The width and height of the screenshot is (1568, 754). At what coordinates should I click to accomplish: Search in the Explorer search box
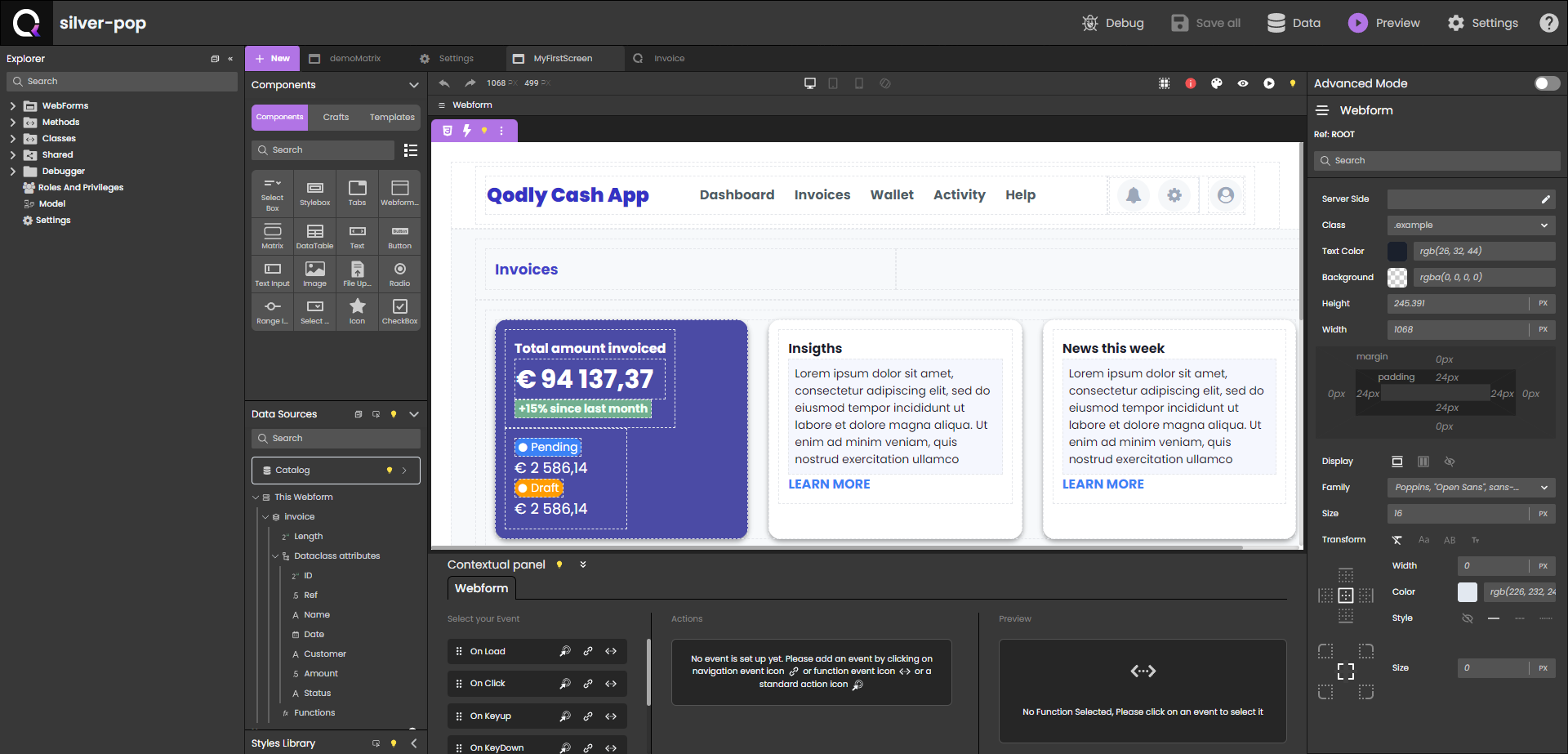coord(122,82)
